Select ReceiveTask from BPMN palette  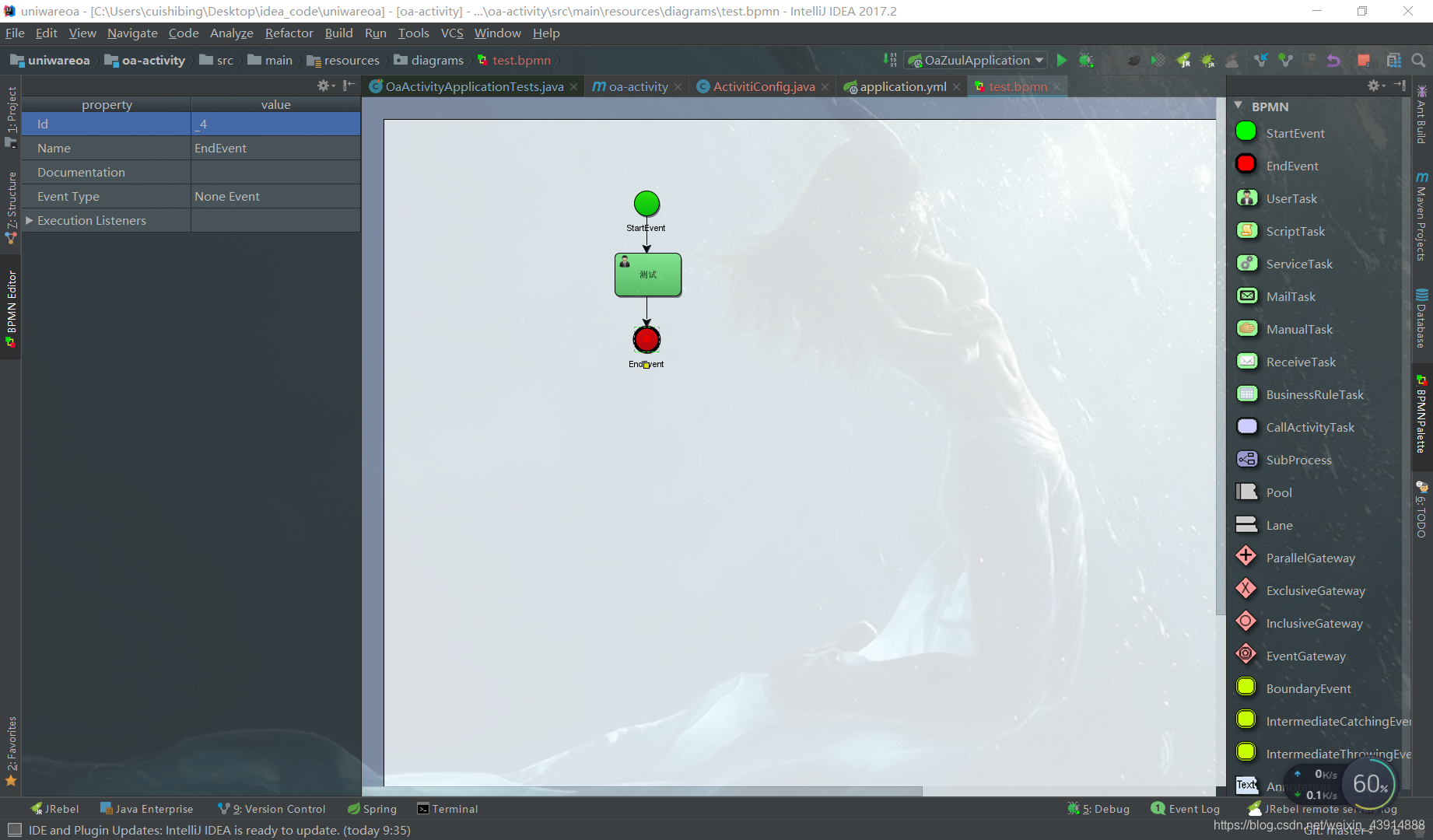tap(1285, 362)
